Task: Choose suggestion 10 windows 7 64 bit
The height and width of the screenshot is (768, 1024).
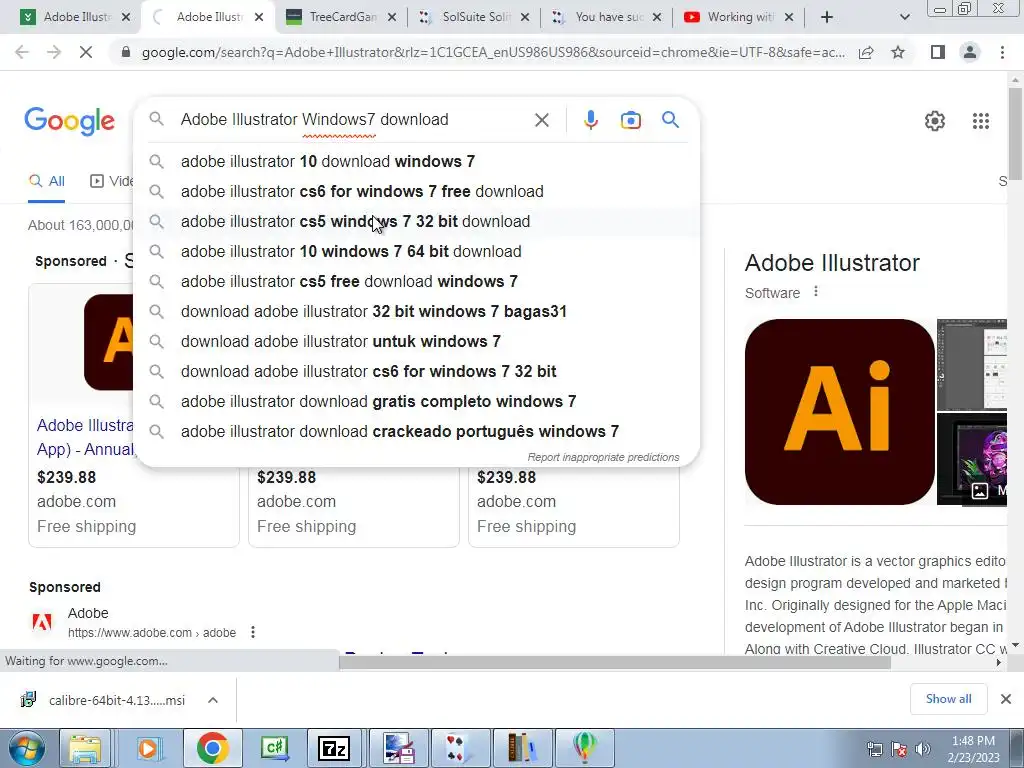Action: pyautogui.click(x=418, y=251)
